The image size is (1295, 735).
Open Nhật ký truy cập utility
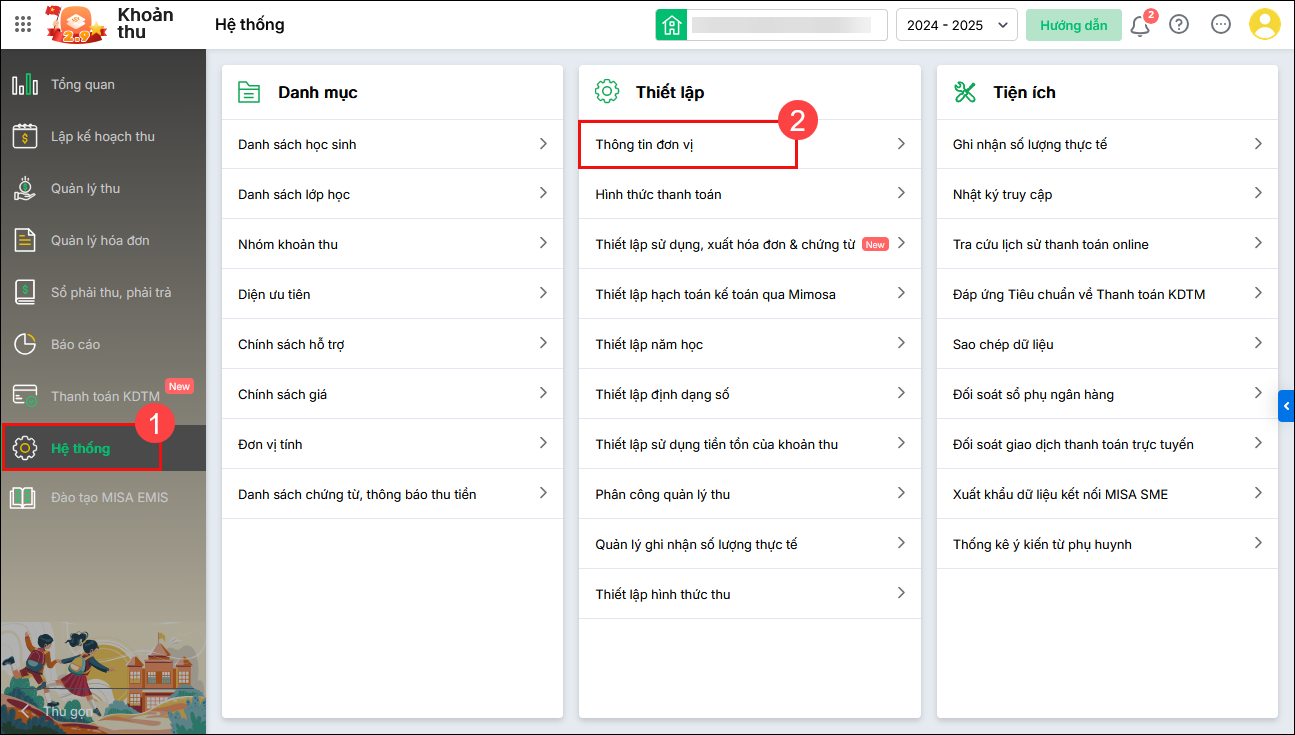[1002, 195]
